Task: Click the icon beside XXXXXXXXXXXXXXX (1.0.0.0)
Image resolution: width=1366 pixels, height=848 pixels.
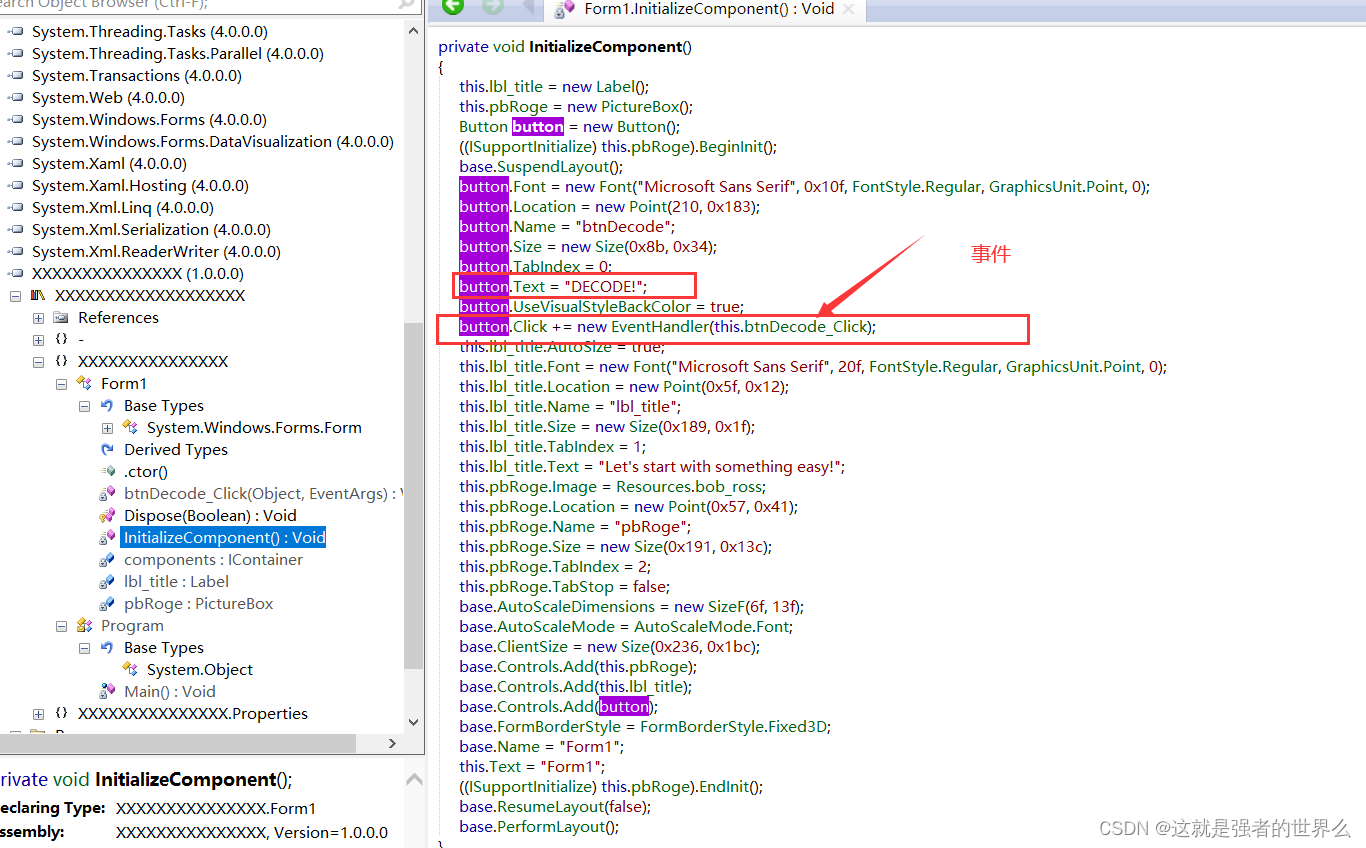Action: click(x=16, y=274)
